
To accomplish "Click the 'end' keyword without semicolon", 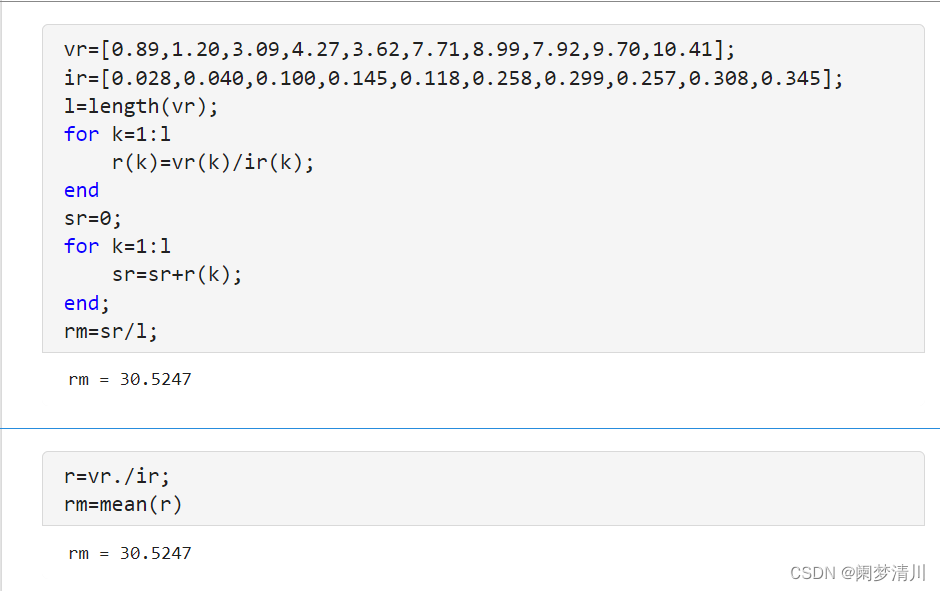I will tap(81, 190).
